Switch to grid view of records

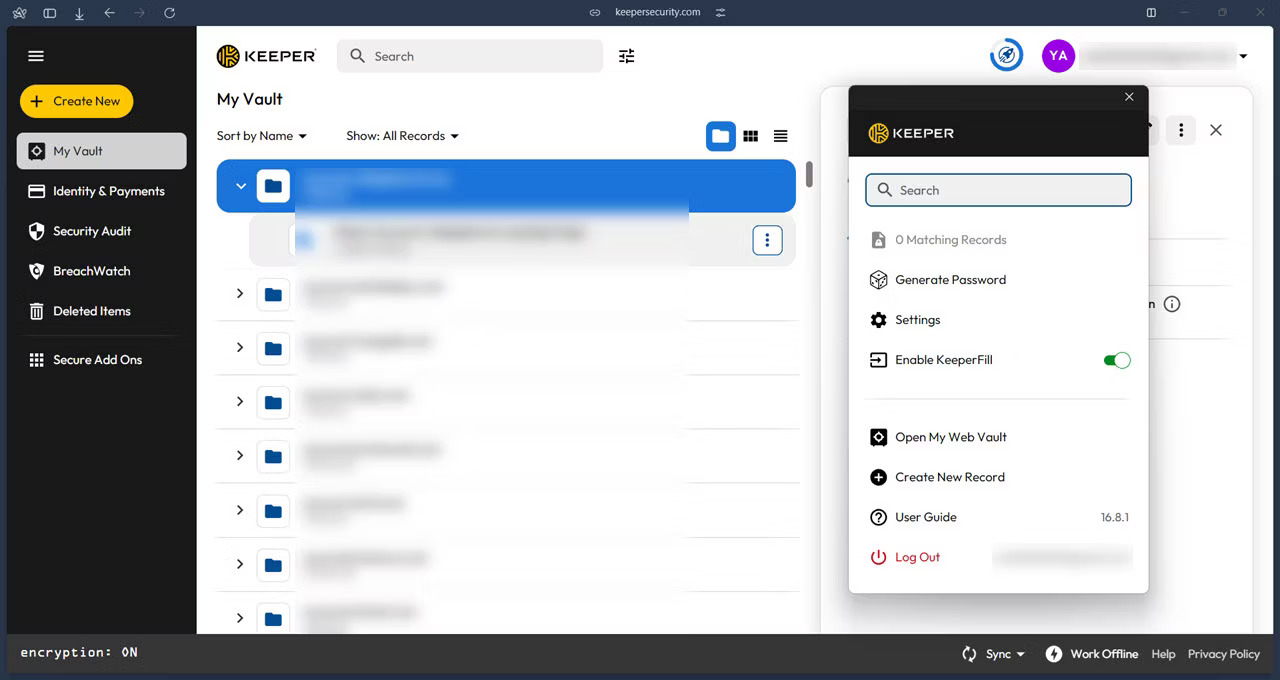click(750, 136)
